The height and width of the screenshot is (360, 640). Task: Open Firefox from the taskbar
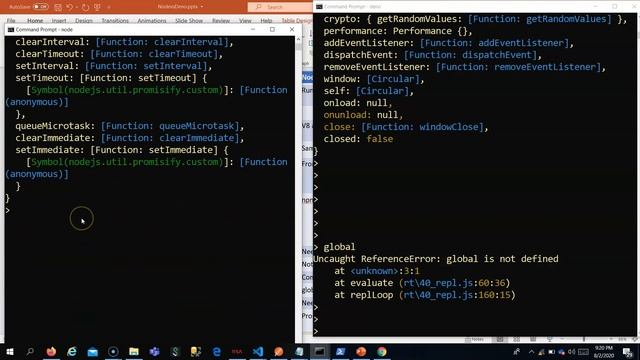point(51,351)
